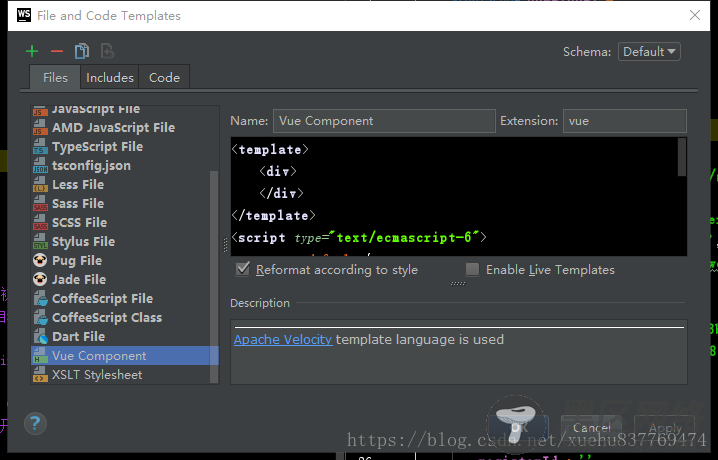Select Jade File template

pyautogui.click(x=125, y=279)
